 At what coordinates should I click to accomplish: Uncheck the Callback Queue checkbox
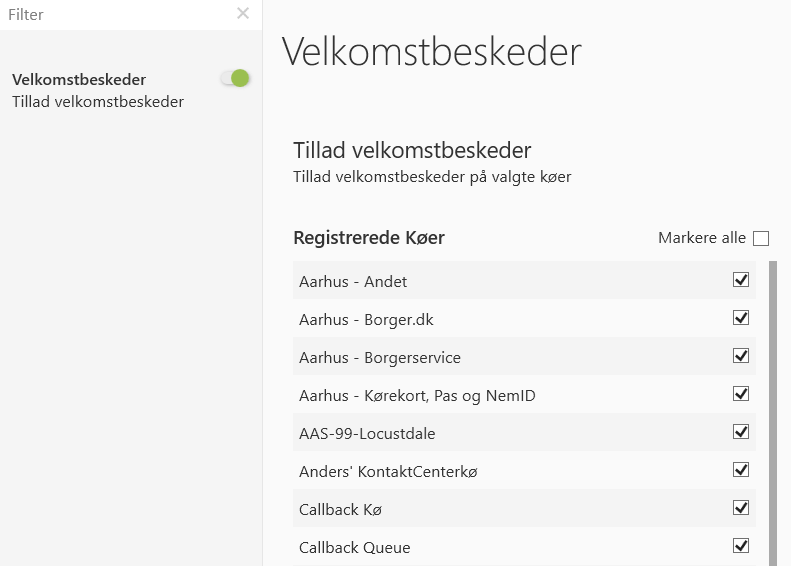[x=741, y=546]
